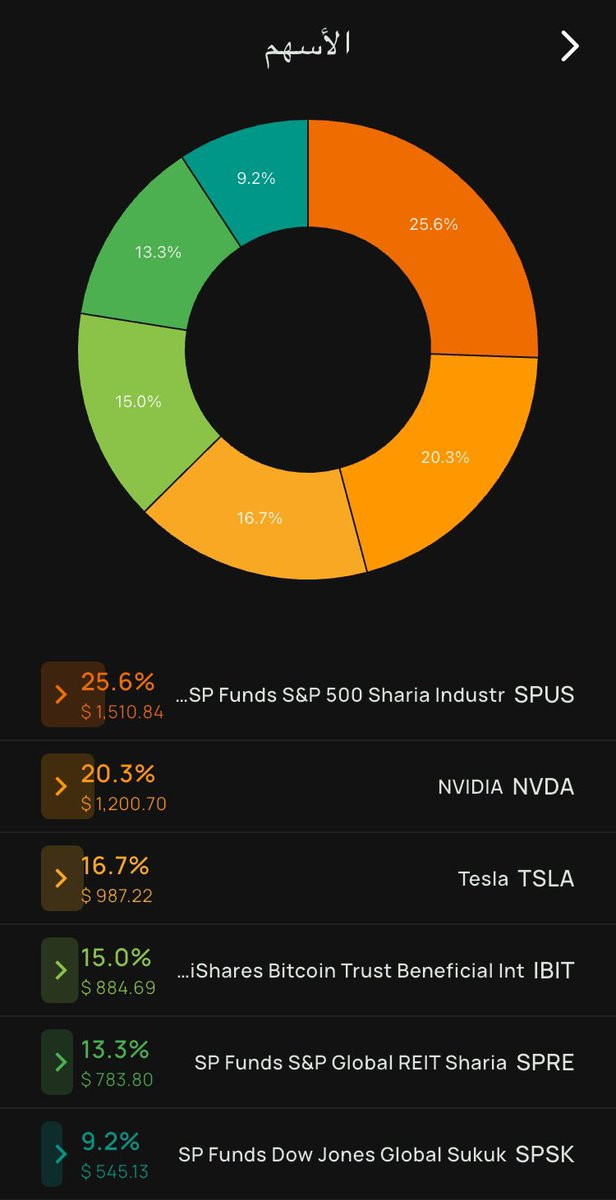This screenshot has height=1200, width=616.
Task: Open the Tesla TSLA holding
Action: tap(516, 879)
